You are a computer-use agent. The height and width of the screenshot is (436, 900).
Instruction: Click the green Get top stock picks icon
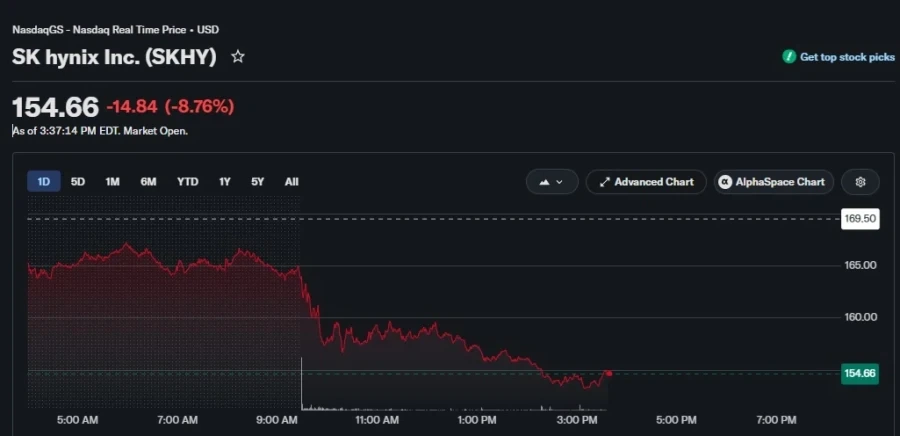tap(789, 57)
